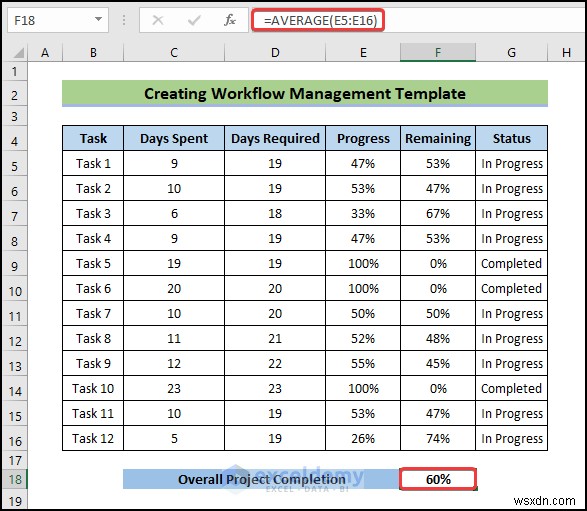Click the Overall Project Completion label cell
This screenshot has width=587, height=511.
click(x=261, y=479)
